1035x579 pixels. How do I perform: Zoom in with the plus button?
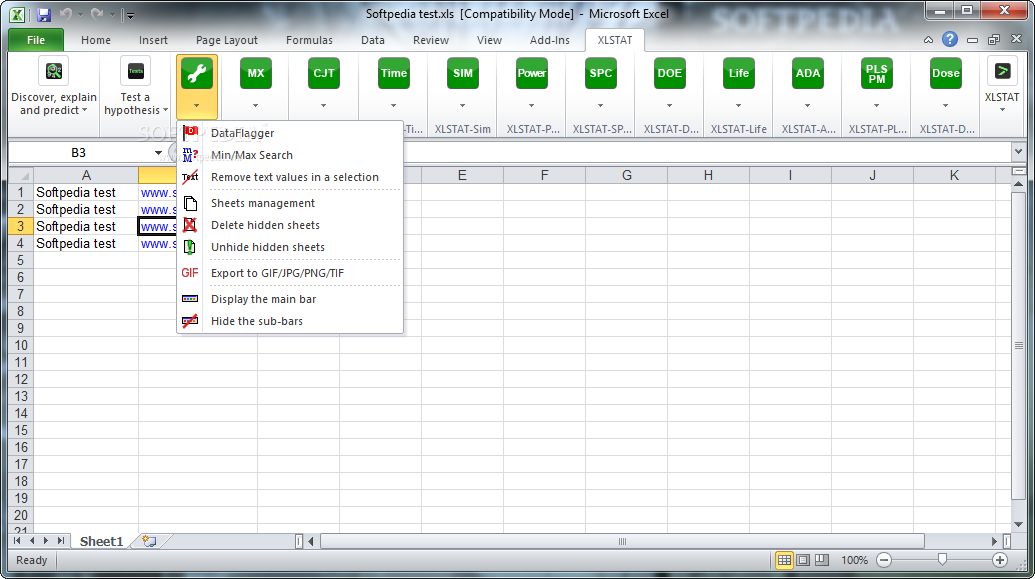(x=1000, y=560)
